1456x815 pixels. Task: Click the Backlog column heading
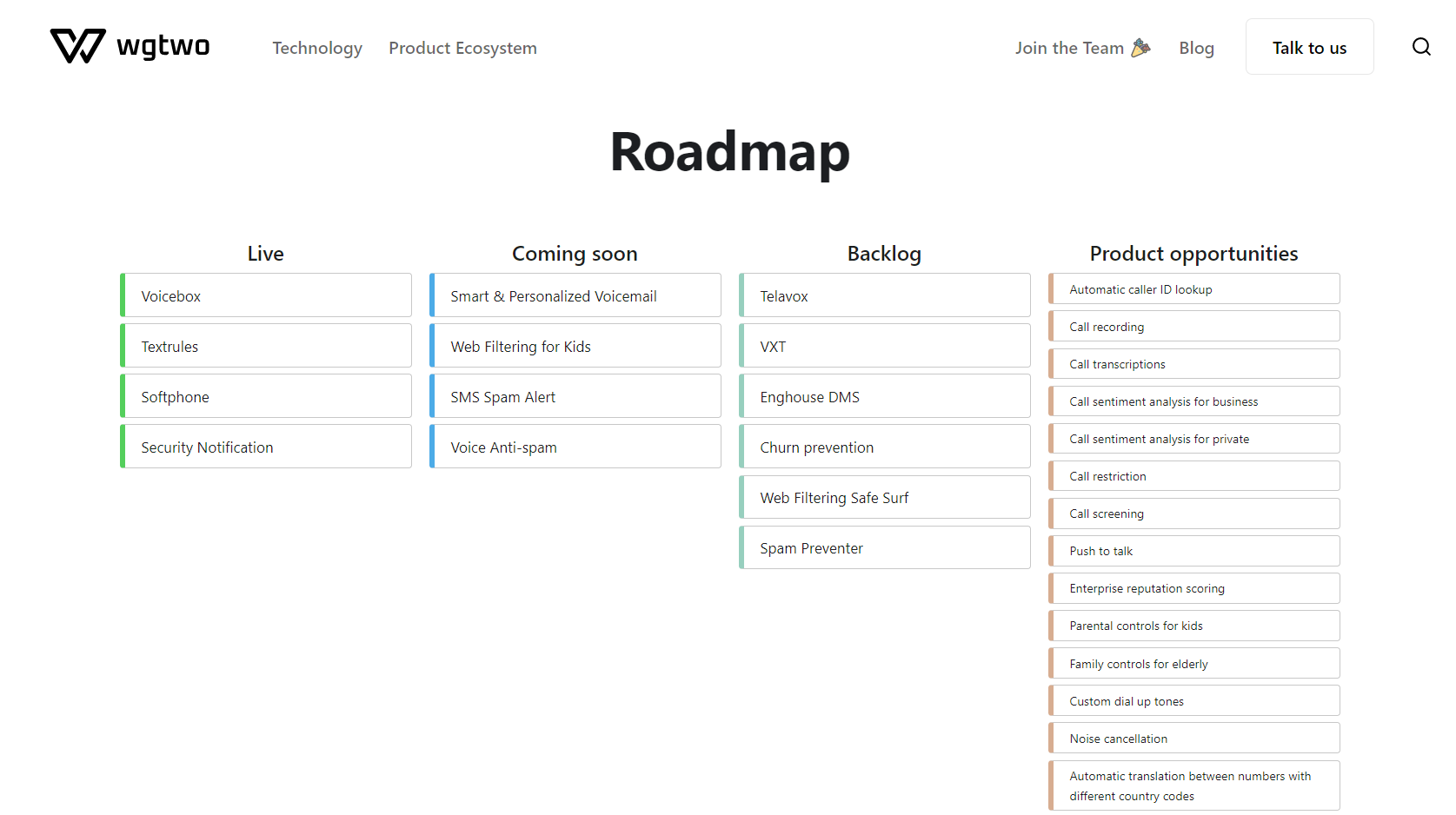884,253
